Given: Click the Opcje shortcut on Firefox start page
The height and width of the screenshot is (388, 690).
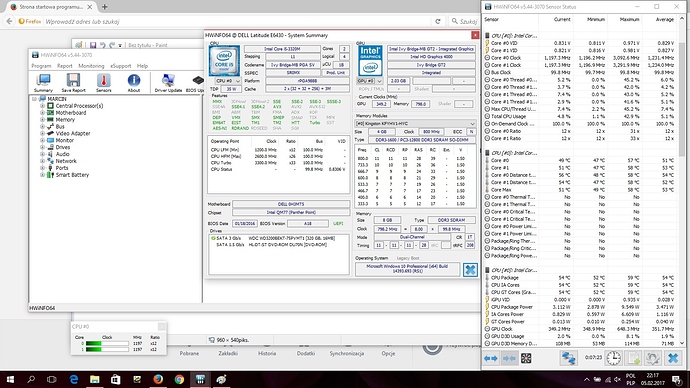Looking at the screenshot, I should tap(388, 353).
